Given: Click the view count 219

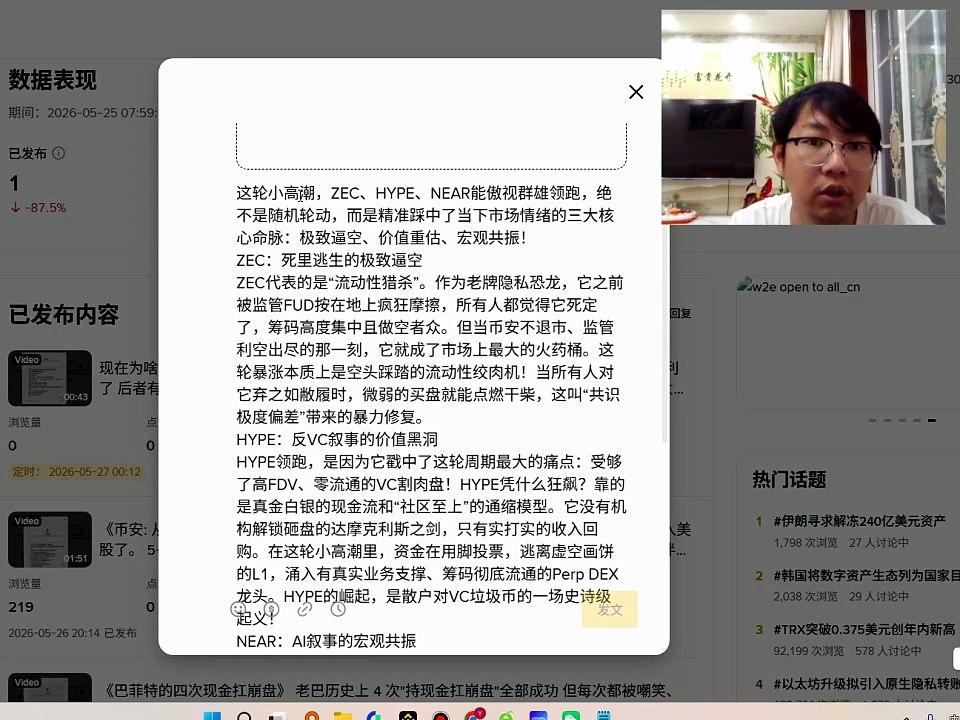Looking at the screenshot, I should click(21, 607).
